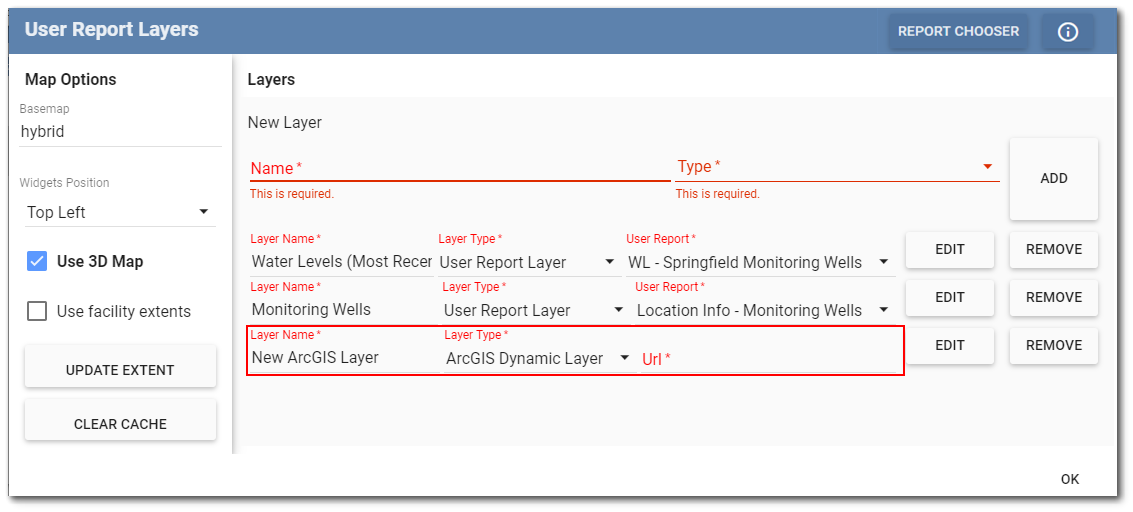
Task: Click the new layer Name field
Action: click(459, 167)
